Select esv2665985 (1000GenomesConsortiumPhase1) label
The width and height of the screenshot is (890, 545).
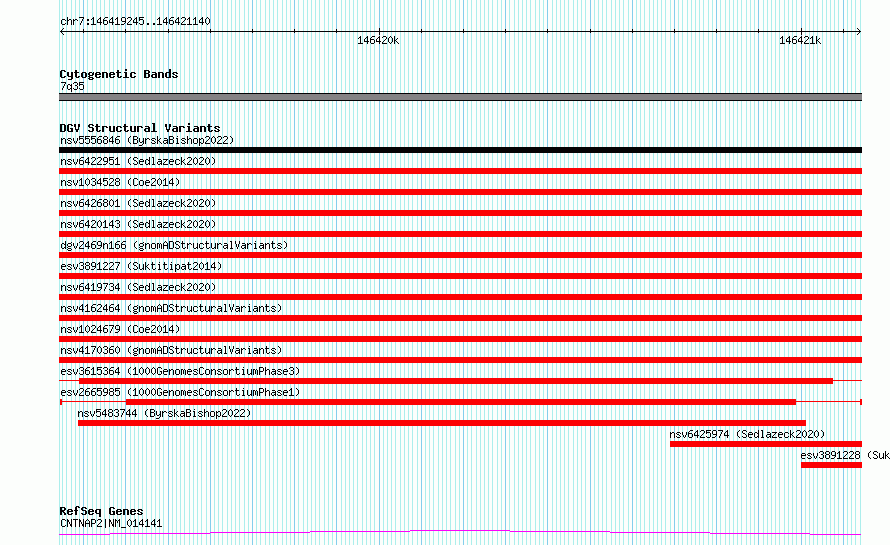pos(180,392)
